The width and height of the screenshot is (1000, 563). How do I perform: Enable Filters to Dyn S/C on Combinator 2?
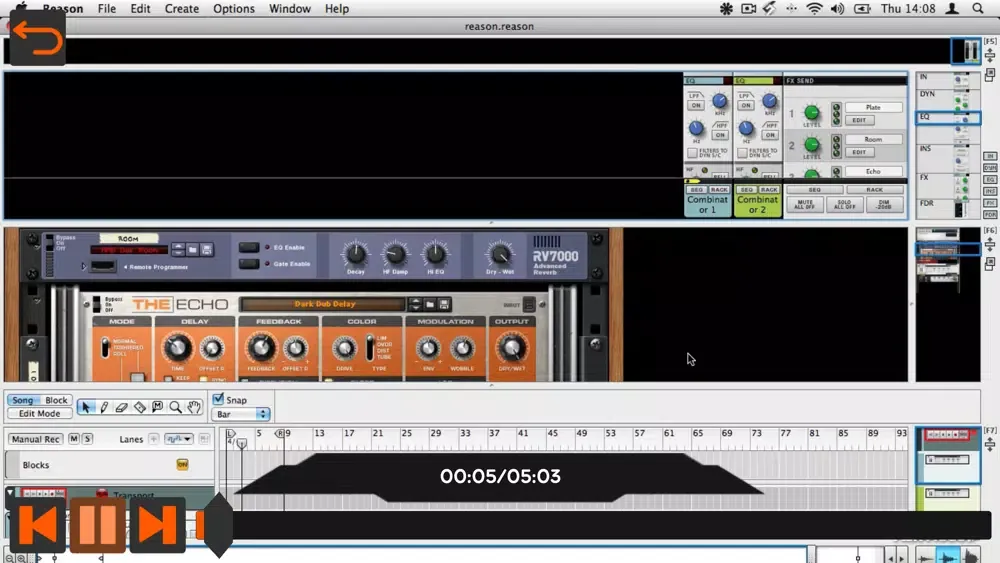(742, 153)
